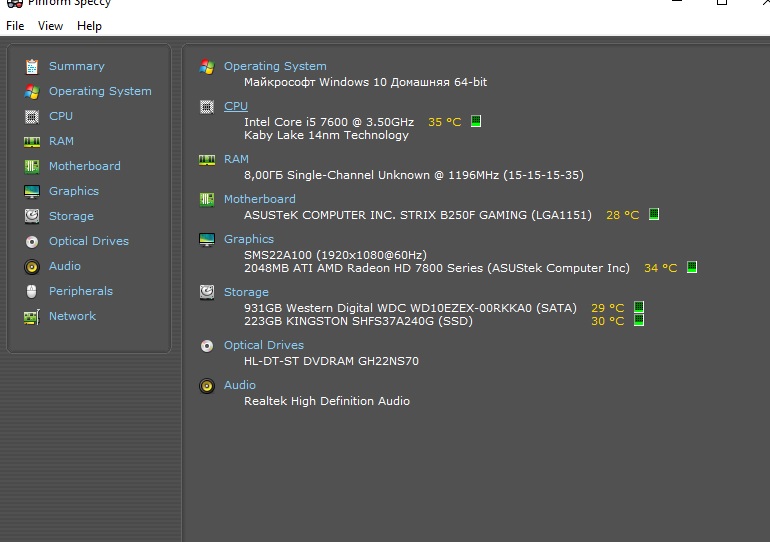Click the 30 °C SSD temperature value
Image resolution: width=770 pixels, height=542 pixels.
pyautogui.click(x=607, y=321)
